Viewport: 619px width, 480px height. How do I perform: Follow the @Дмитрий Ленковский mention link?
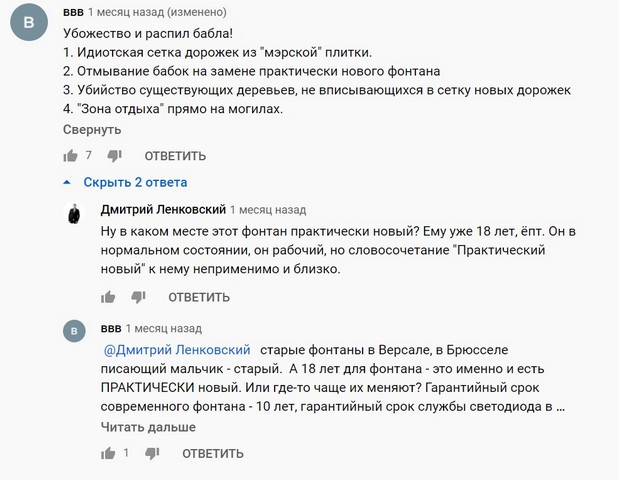(177, 351)
